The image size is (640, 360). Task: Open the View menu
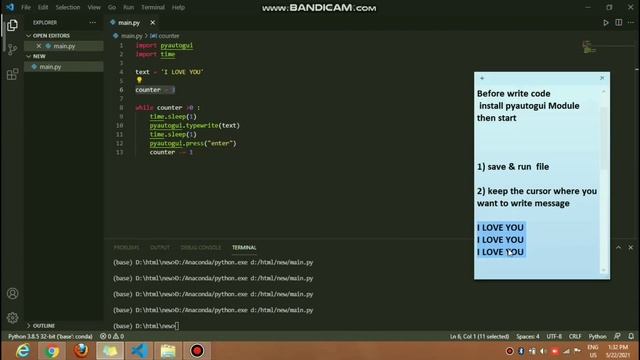(x=94, y=7)
